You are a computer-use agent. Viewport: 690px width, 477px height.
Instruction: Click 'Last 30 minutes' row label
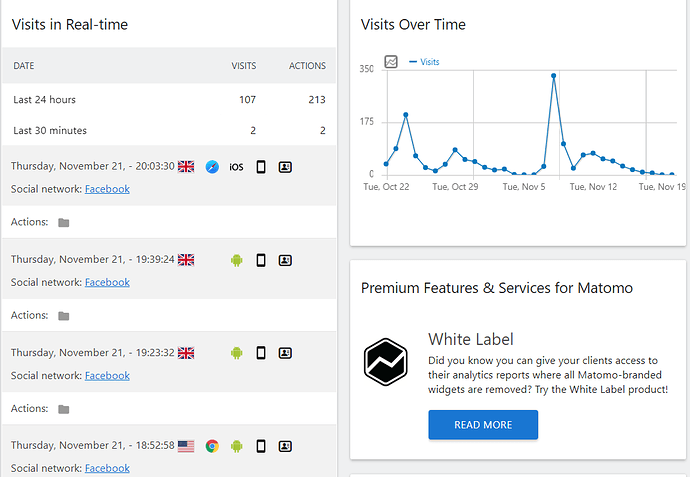pos(50,131)
